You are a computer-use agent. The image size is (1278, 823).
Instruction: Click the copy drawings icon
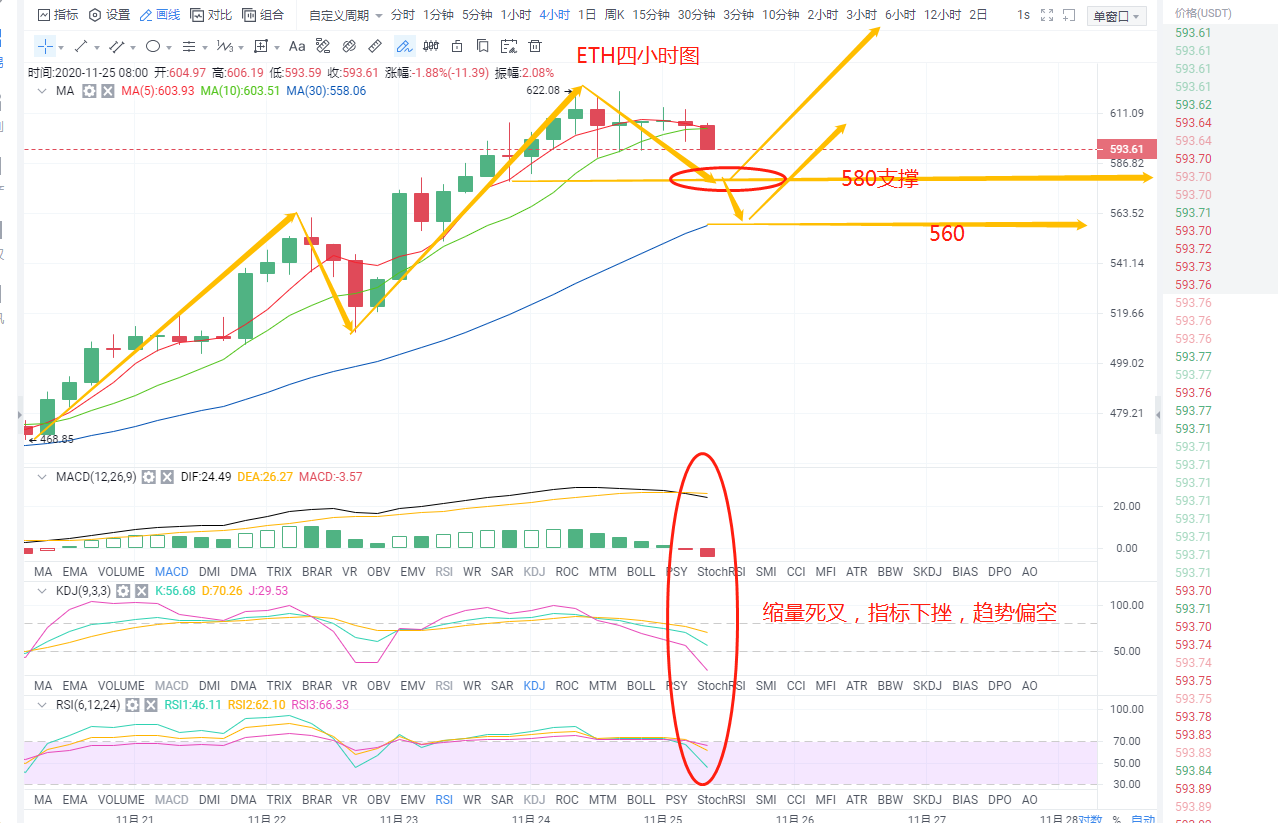click(x=483, y=46)
